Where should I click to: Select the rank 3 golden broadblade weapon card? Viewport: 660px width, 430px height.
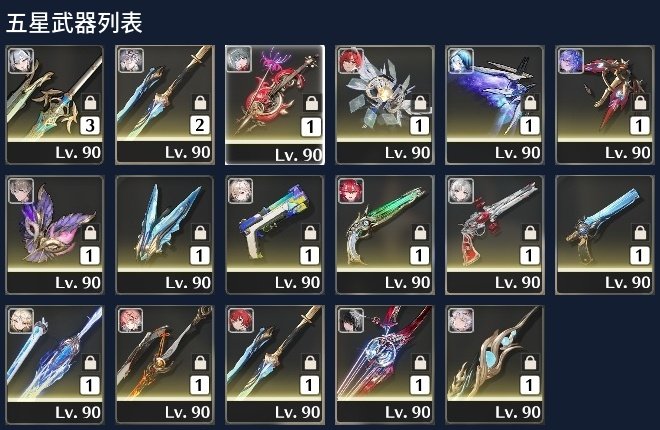point(55,105)
